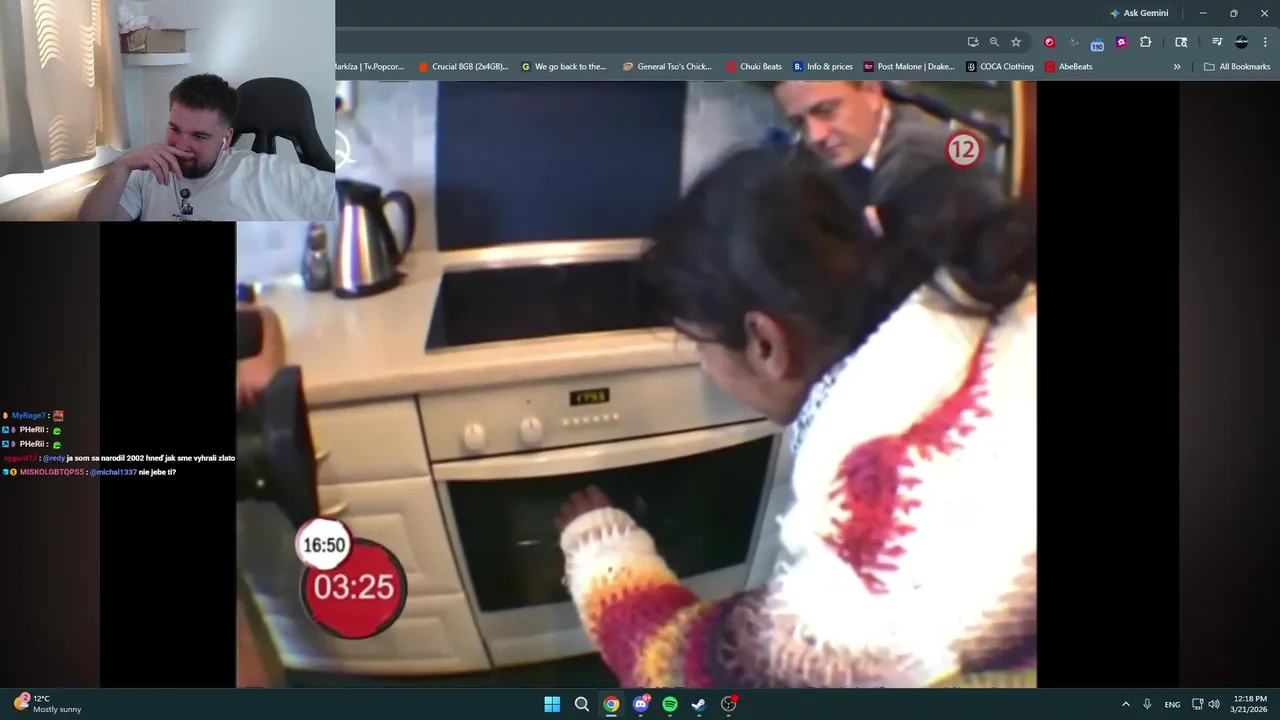The width and height of the screenshot is (1280, 720).
Task: Open the purple extension icon
Action: point(1121,42)
